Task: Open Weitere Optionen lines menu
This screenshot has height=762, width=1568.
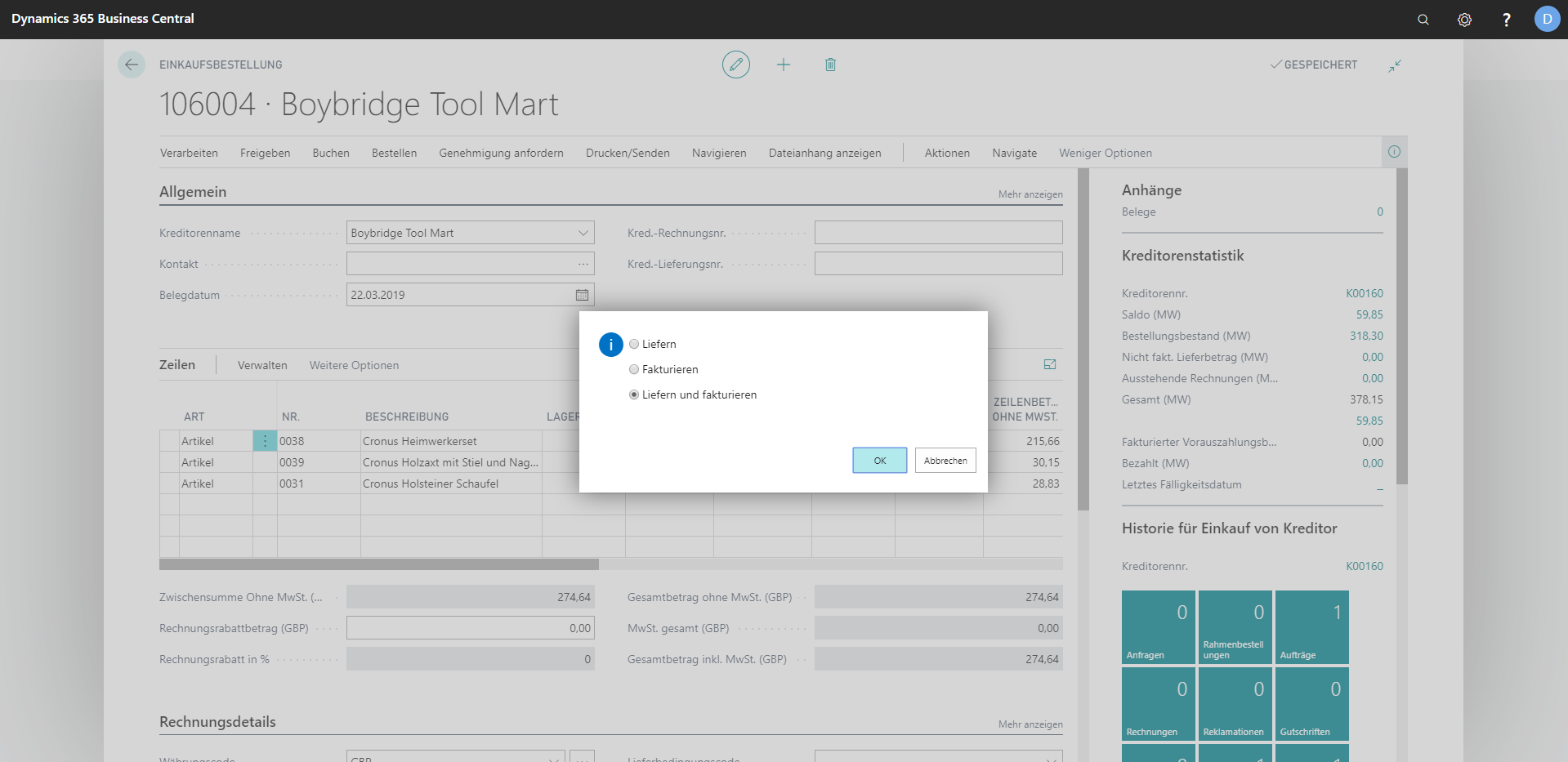Action: [354, 365]
